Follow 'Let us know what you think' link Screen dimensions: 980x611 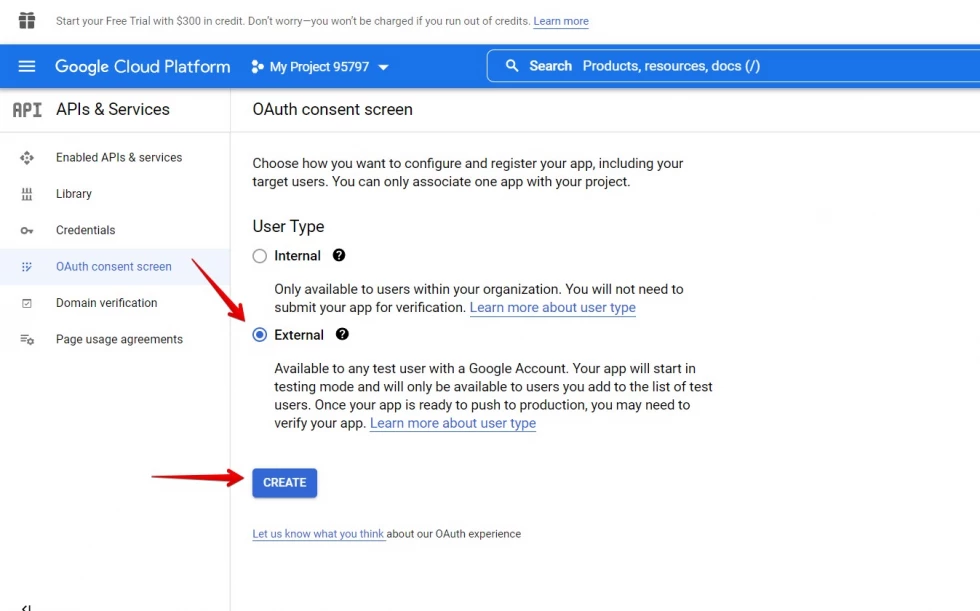click(318, 534)
